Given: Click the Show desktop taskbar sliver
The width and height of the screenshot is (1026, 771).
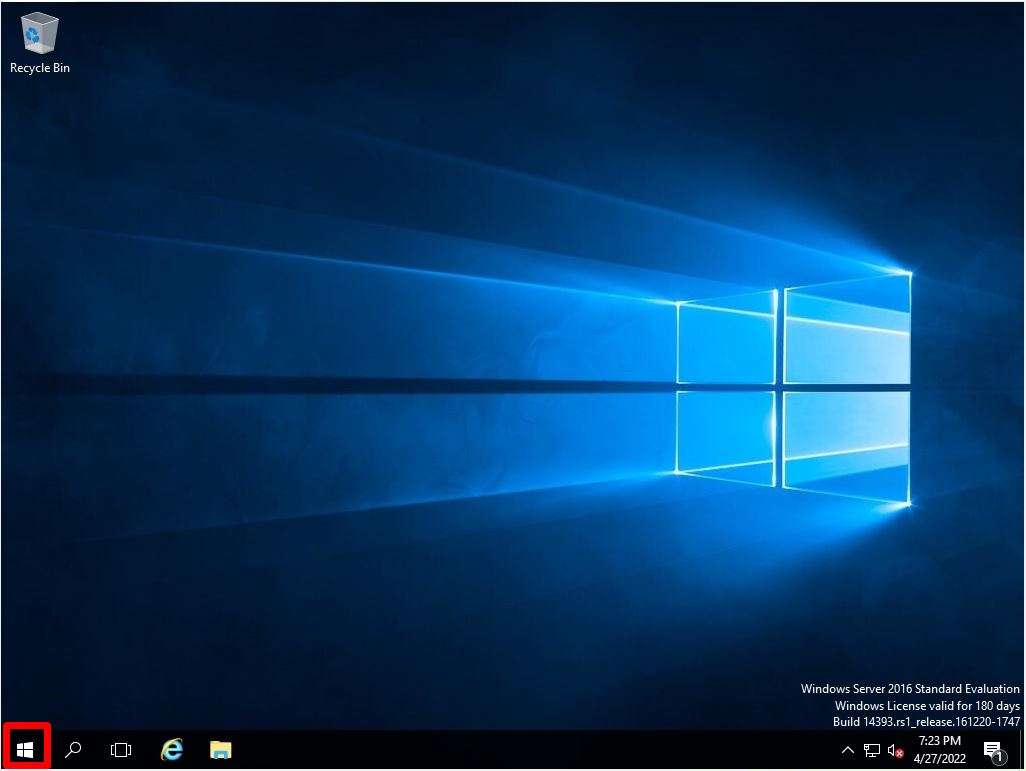Looking at the screenshot, I should (x=1021, y=749).
